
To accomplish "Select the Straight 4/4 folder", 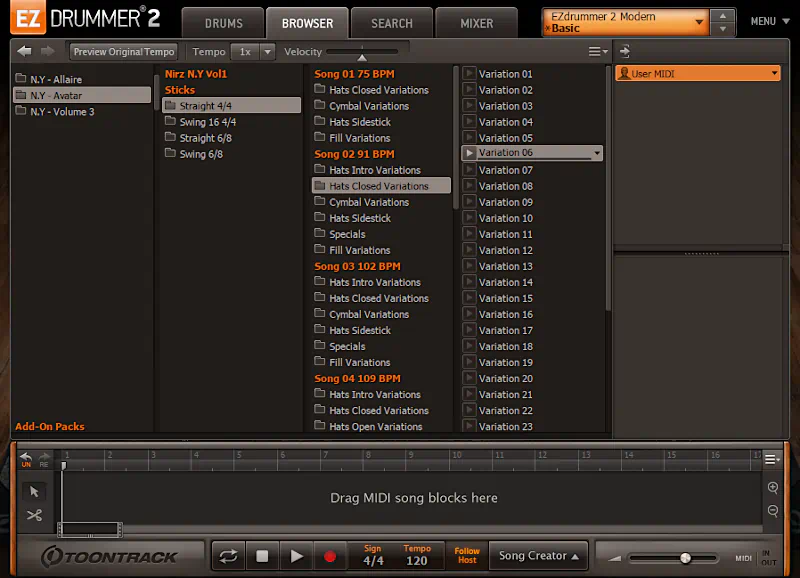I will 232,106.
